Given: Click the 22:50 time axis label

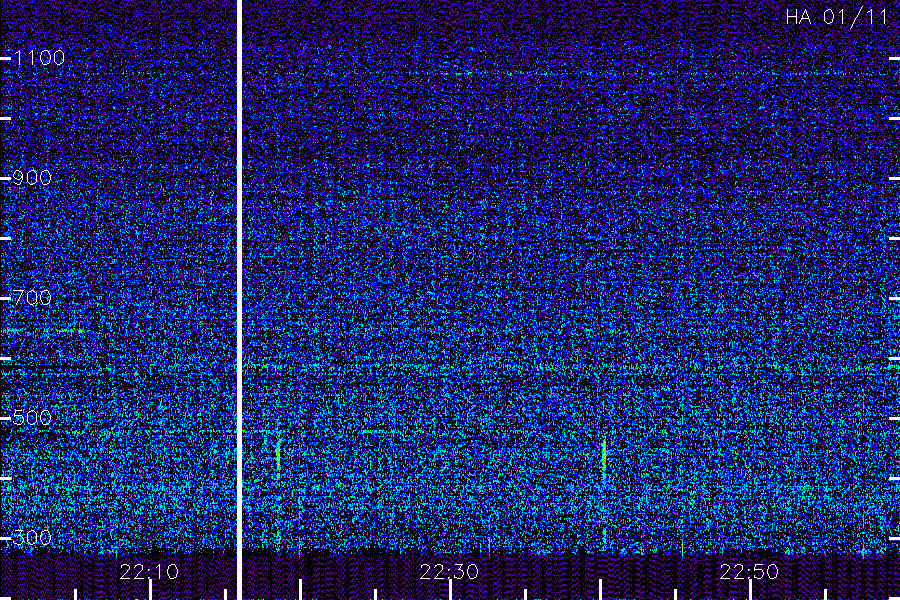Looking at the screenshot, I should tap(749, 572).
